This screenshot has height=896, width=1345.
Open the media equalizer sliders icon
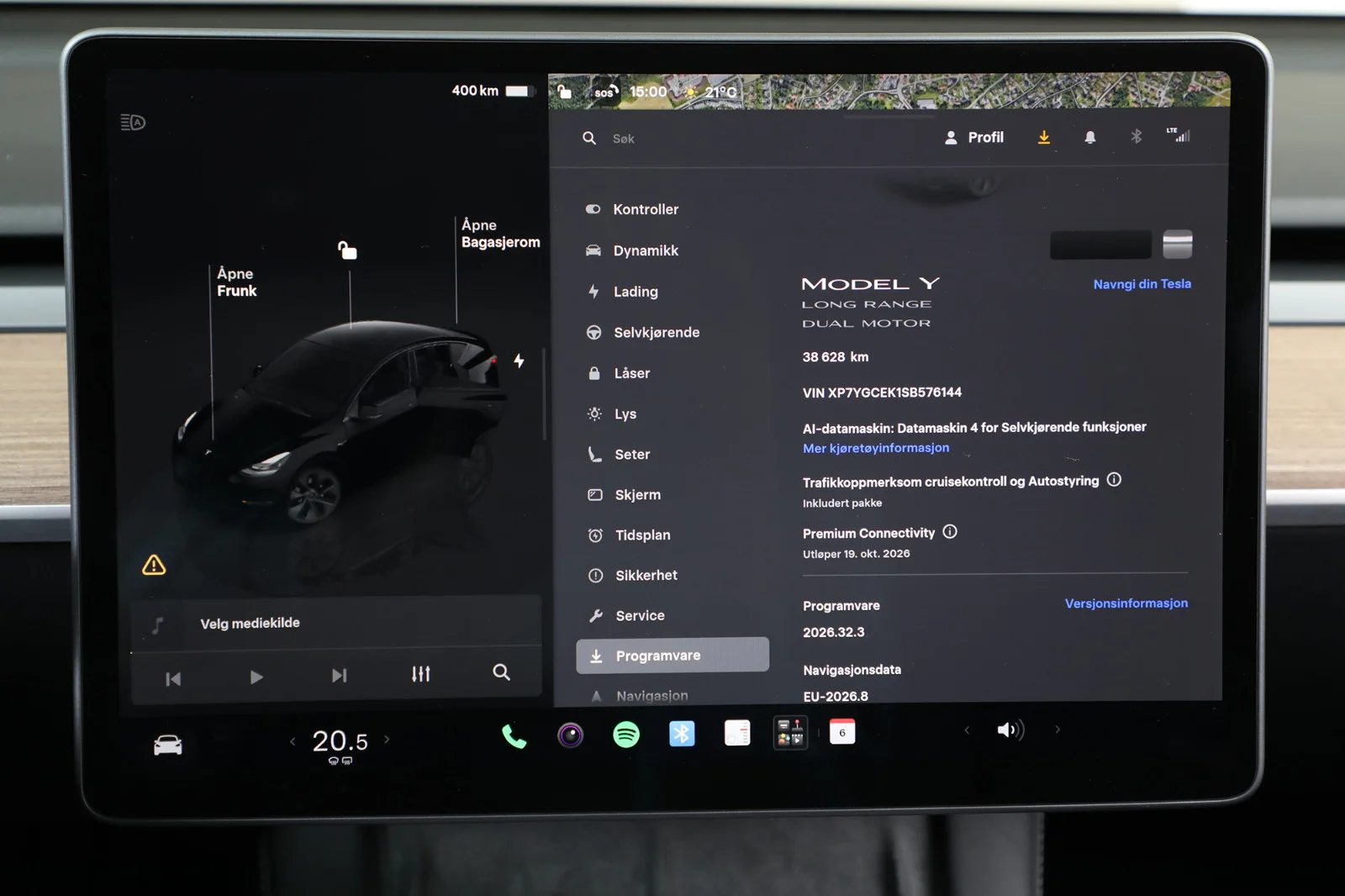coord(421,673)
